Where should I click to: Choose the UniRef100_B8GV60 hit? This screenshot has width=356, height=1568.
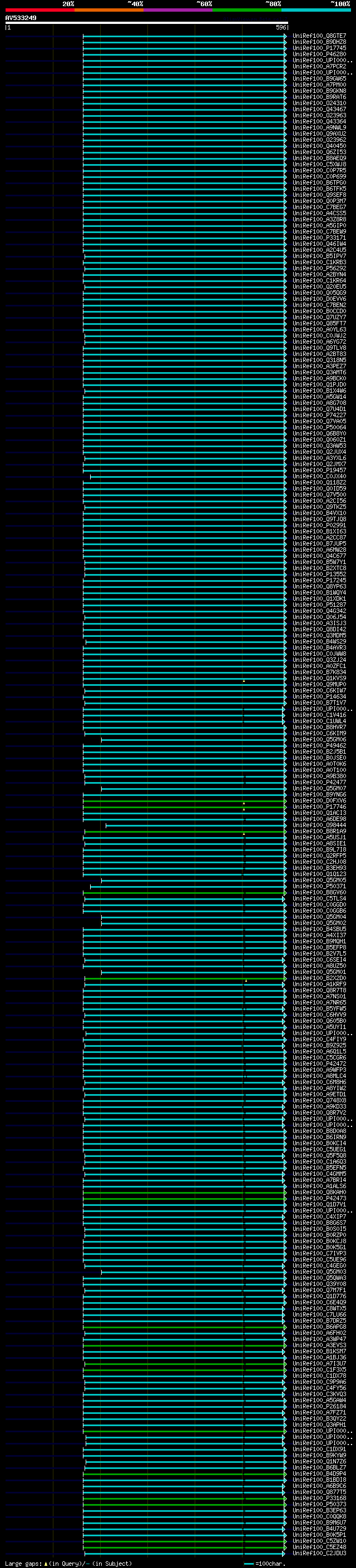pyautogui.click(x=319, y=892)
